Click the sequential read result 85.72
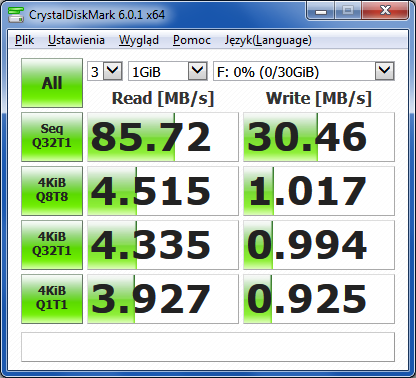 [163, 137]
